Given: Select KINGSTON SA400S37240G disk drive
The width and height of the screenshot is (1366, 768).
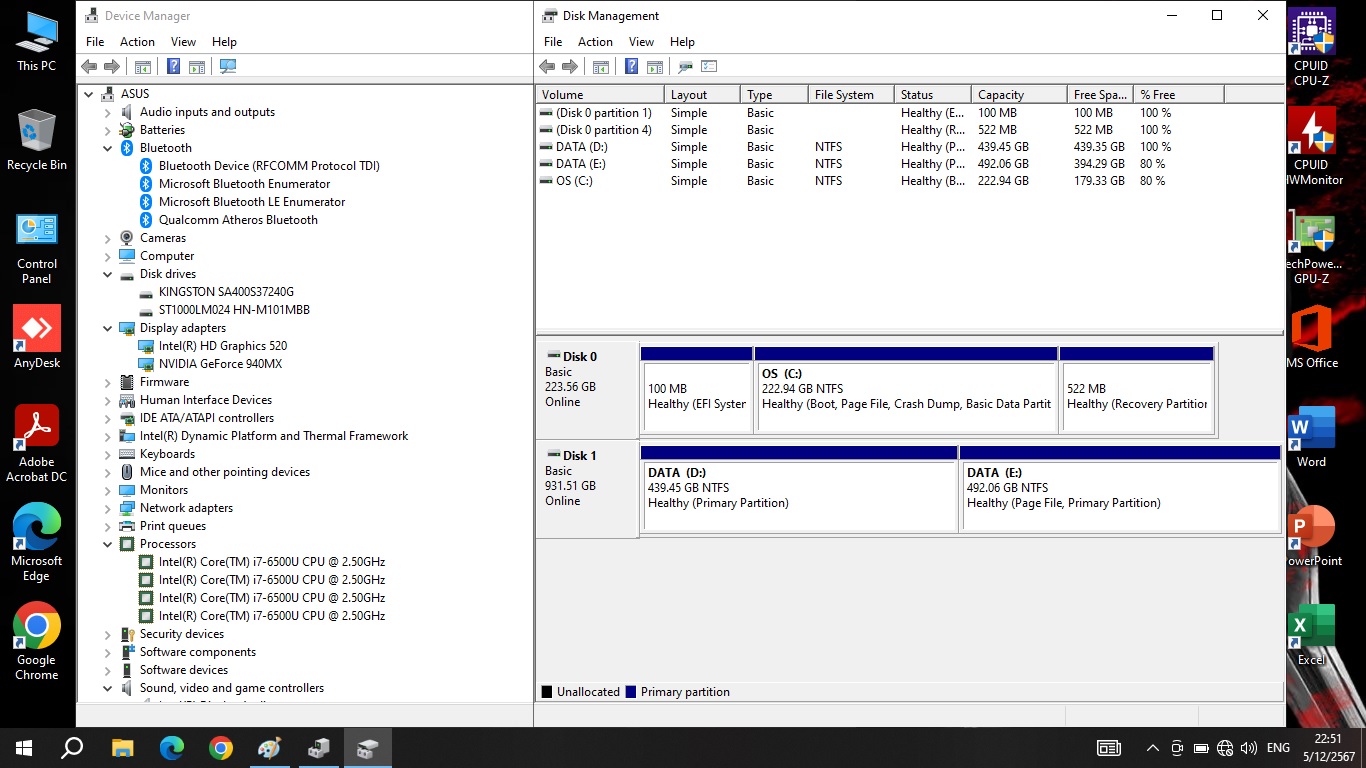Looking at the screenshot, I should click(226, 292).
